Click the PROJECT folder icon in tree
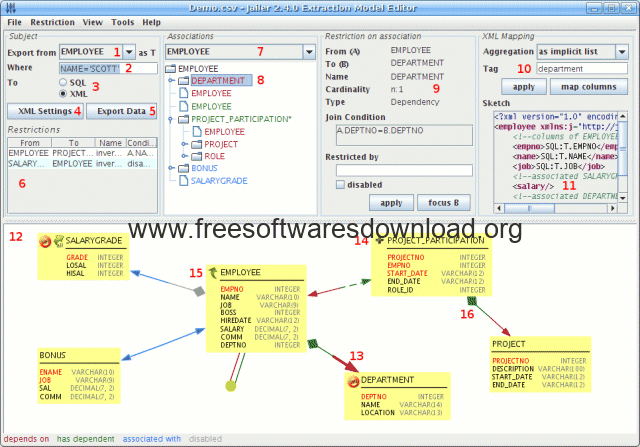 pos(197,144)
